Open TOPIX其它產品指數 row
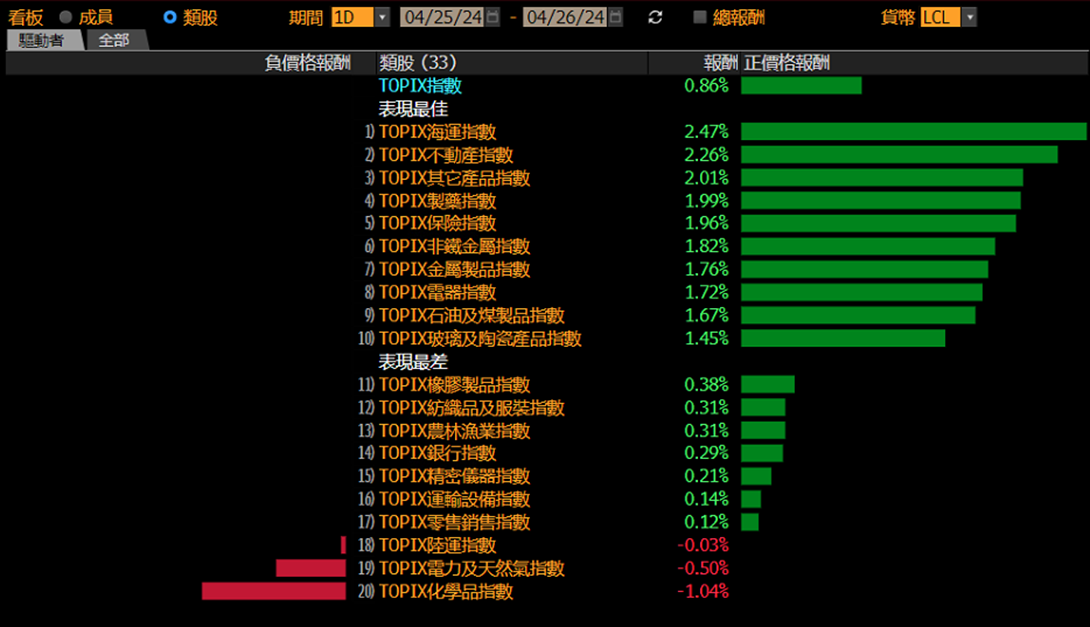Screen dimensions: 1090x627 454,178
